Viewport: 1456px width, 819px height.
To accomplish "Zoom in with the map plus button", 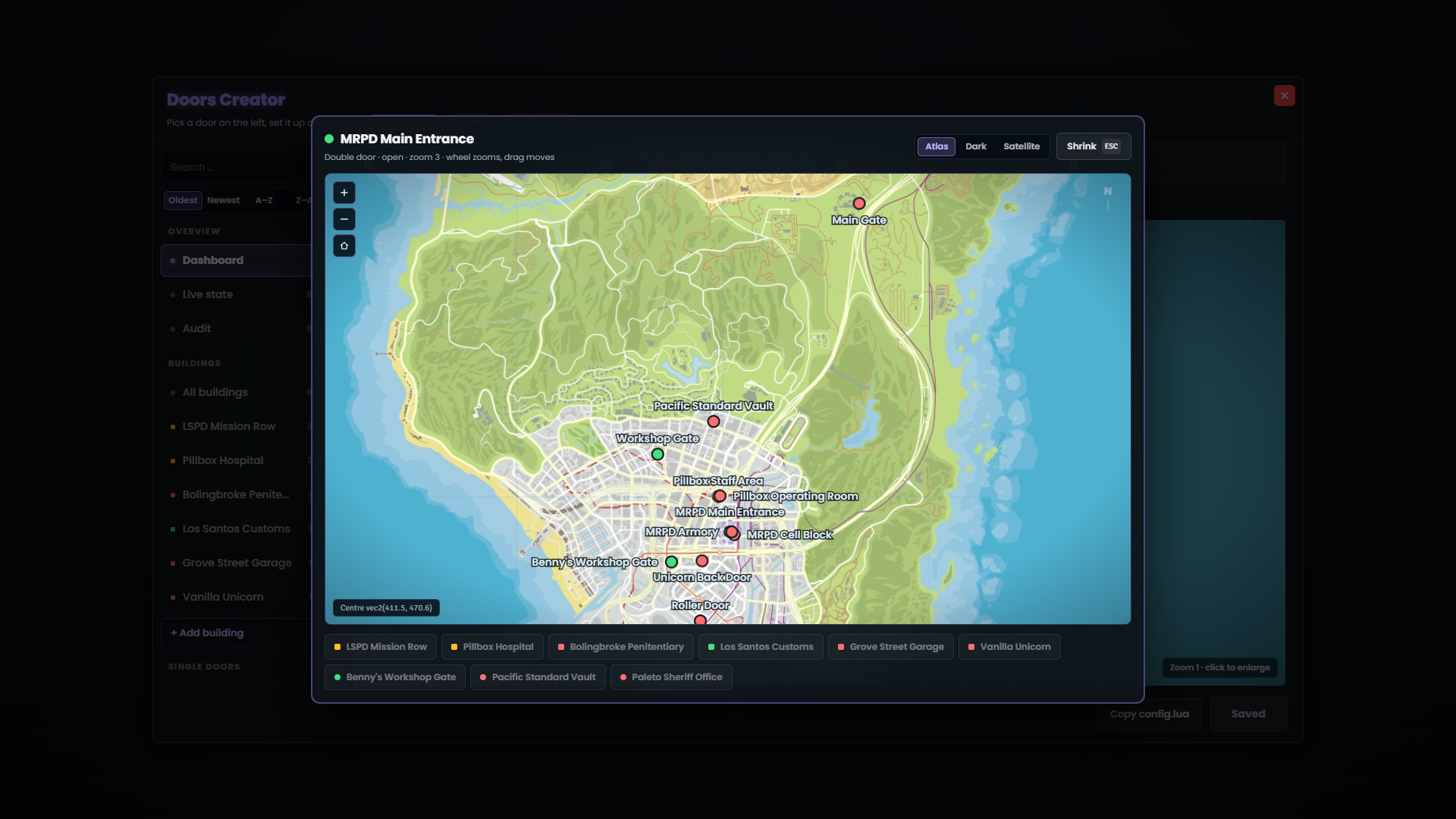I will 344,193.
